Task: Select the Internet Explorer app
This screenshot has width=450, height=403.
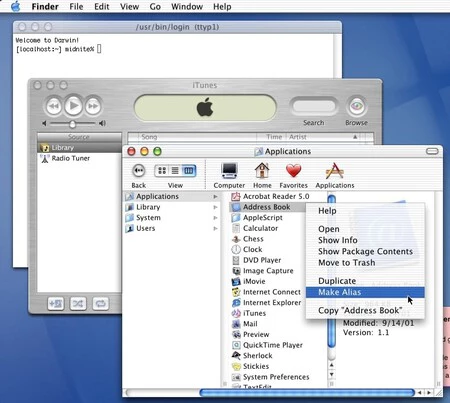Action: pyautogui.click(x=266, y=303)
